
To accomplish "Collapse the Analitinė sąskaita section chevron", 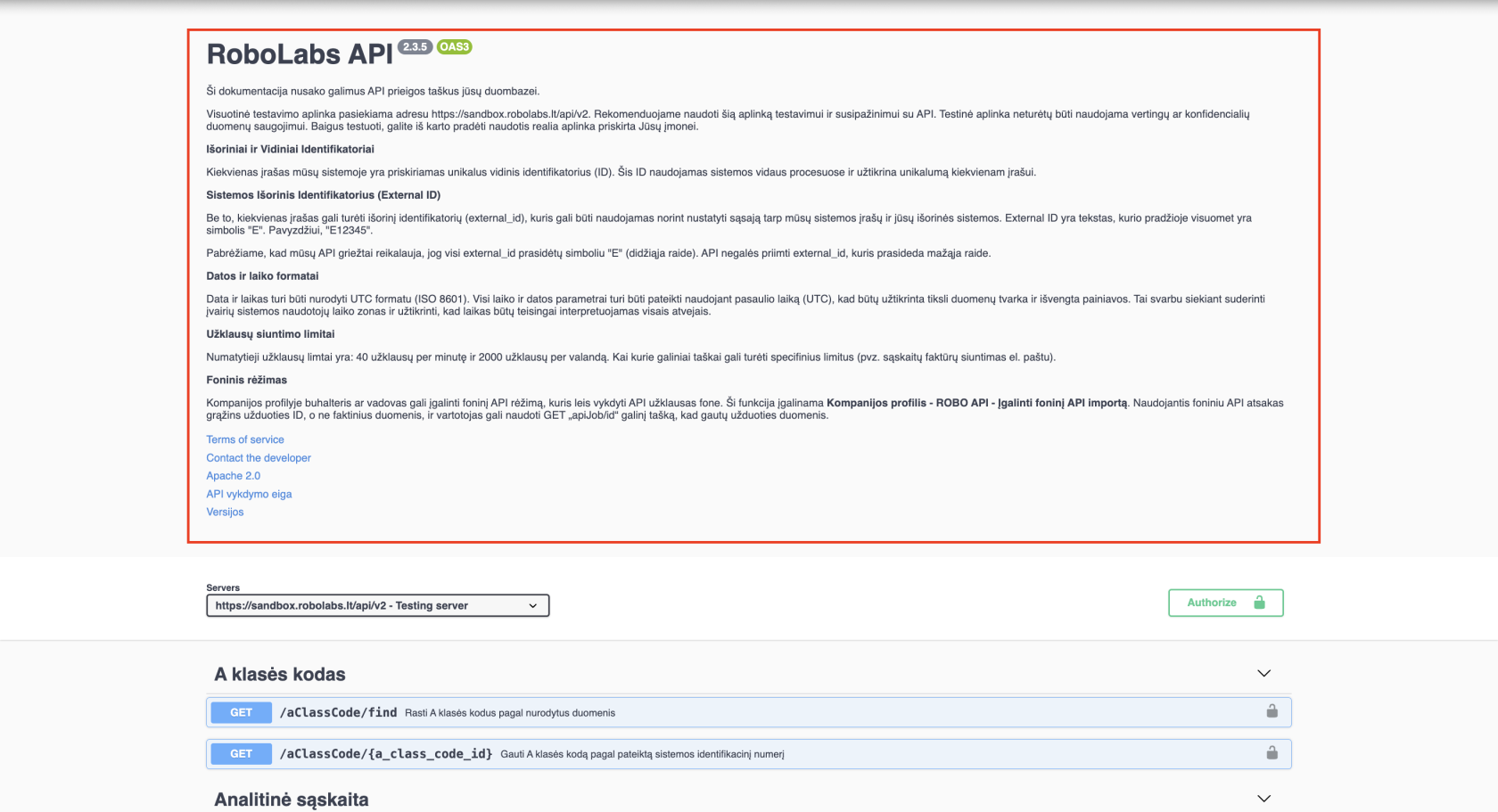I will click(1263, 799).
